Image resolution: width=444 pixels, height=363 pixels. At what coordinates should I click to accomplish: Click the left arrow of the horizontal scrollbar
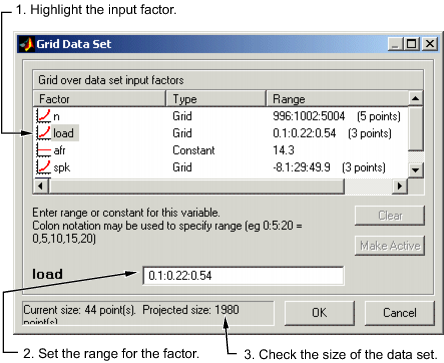pos(41,186)
